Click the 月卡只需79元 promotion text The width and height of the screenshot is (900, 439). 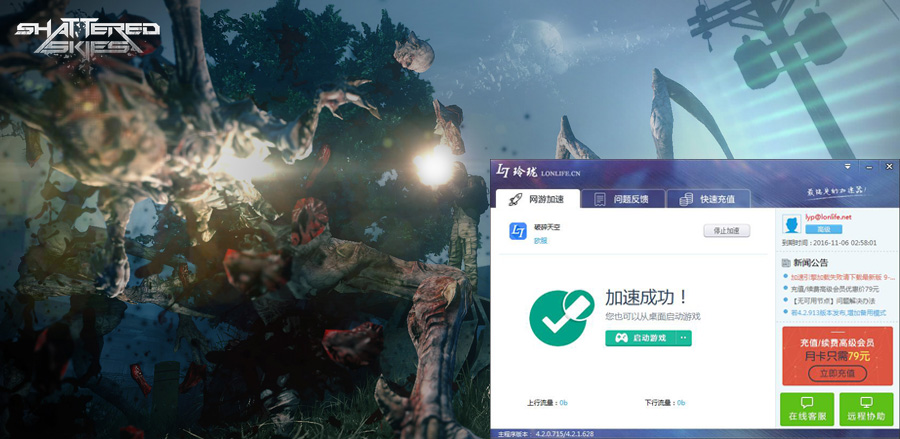click(837, 356)
